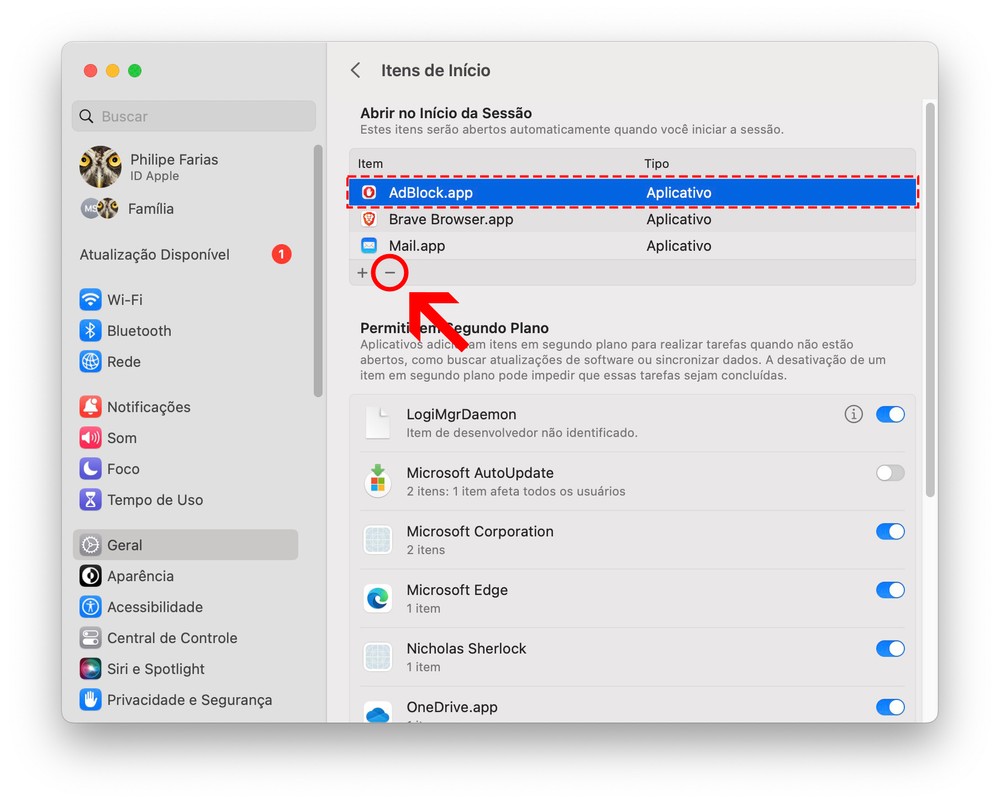1000x804 pixels.
Task: Open the Central de Controle icon
Action: click(91, 638)
